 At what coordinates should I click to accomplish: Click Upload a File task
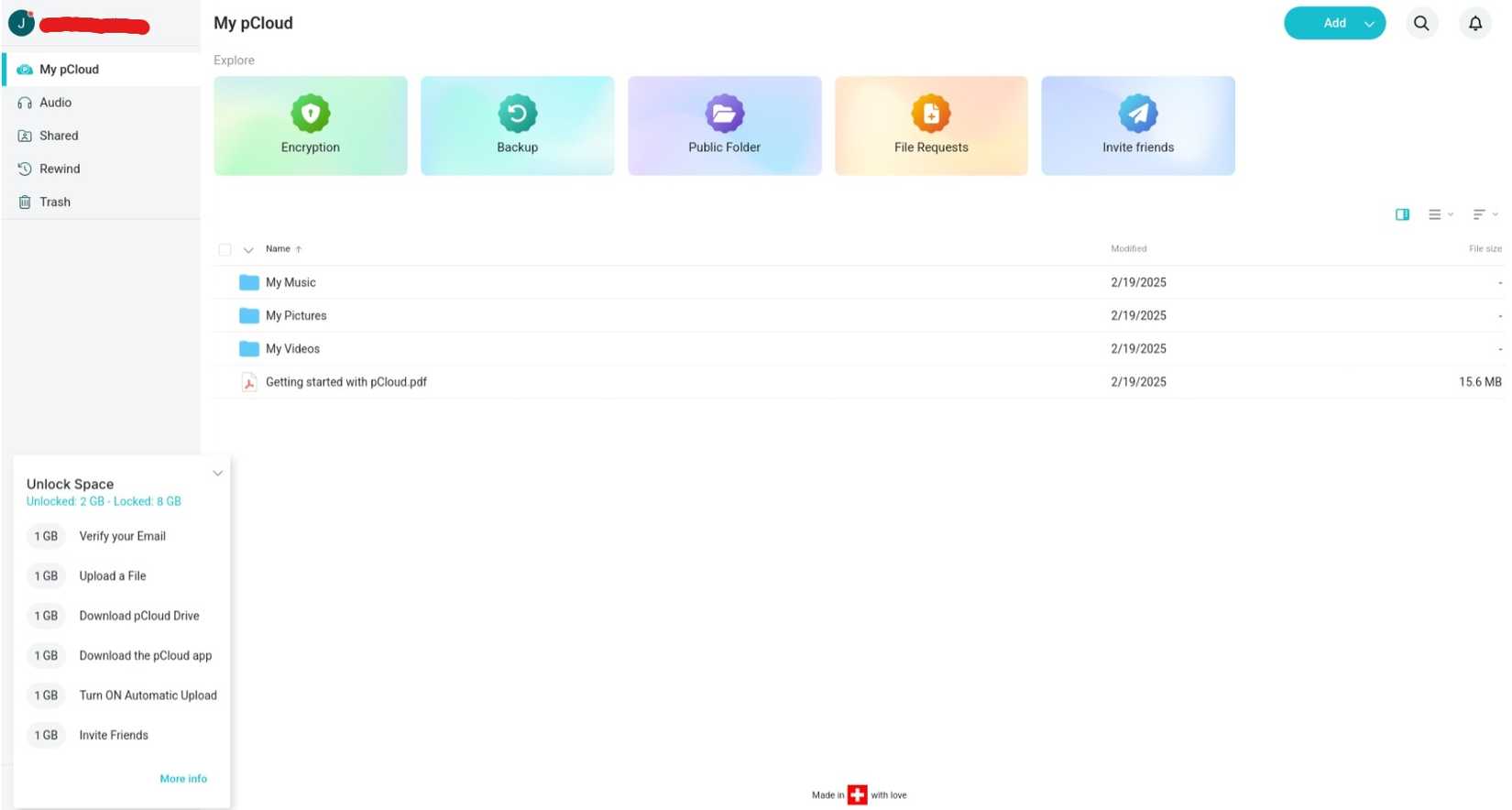[113, 576]
